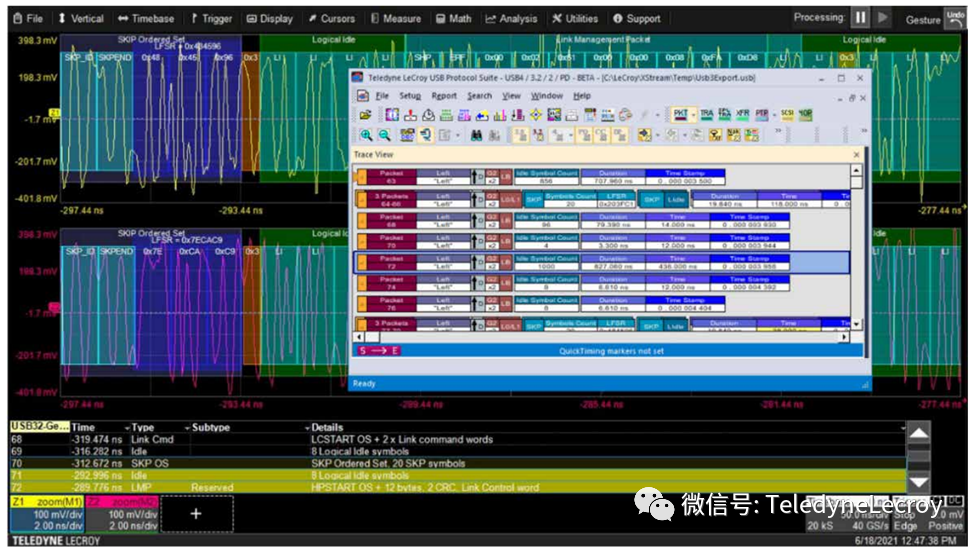Click the Zoom Out magnifier icon
Screen dimensions: 975x550
click(383, 135)
